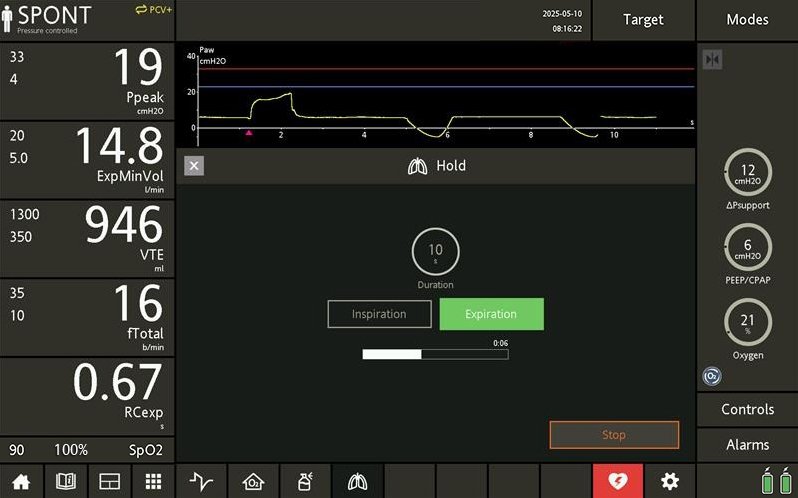Open the Alarms panel
798x498 pixels.
[x=747, y=445]
